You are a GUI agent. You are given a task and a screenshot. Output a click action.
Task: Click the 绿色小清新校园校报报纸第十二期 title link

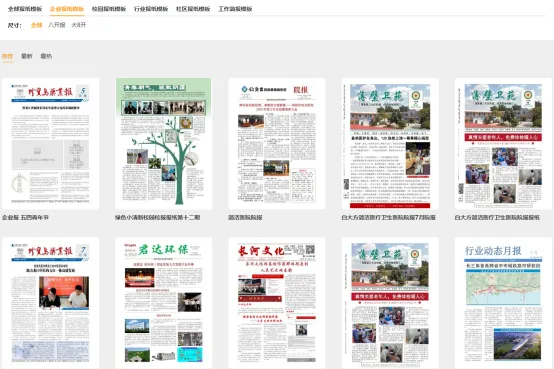[158, 218]
